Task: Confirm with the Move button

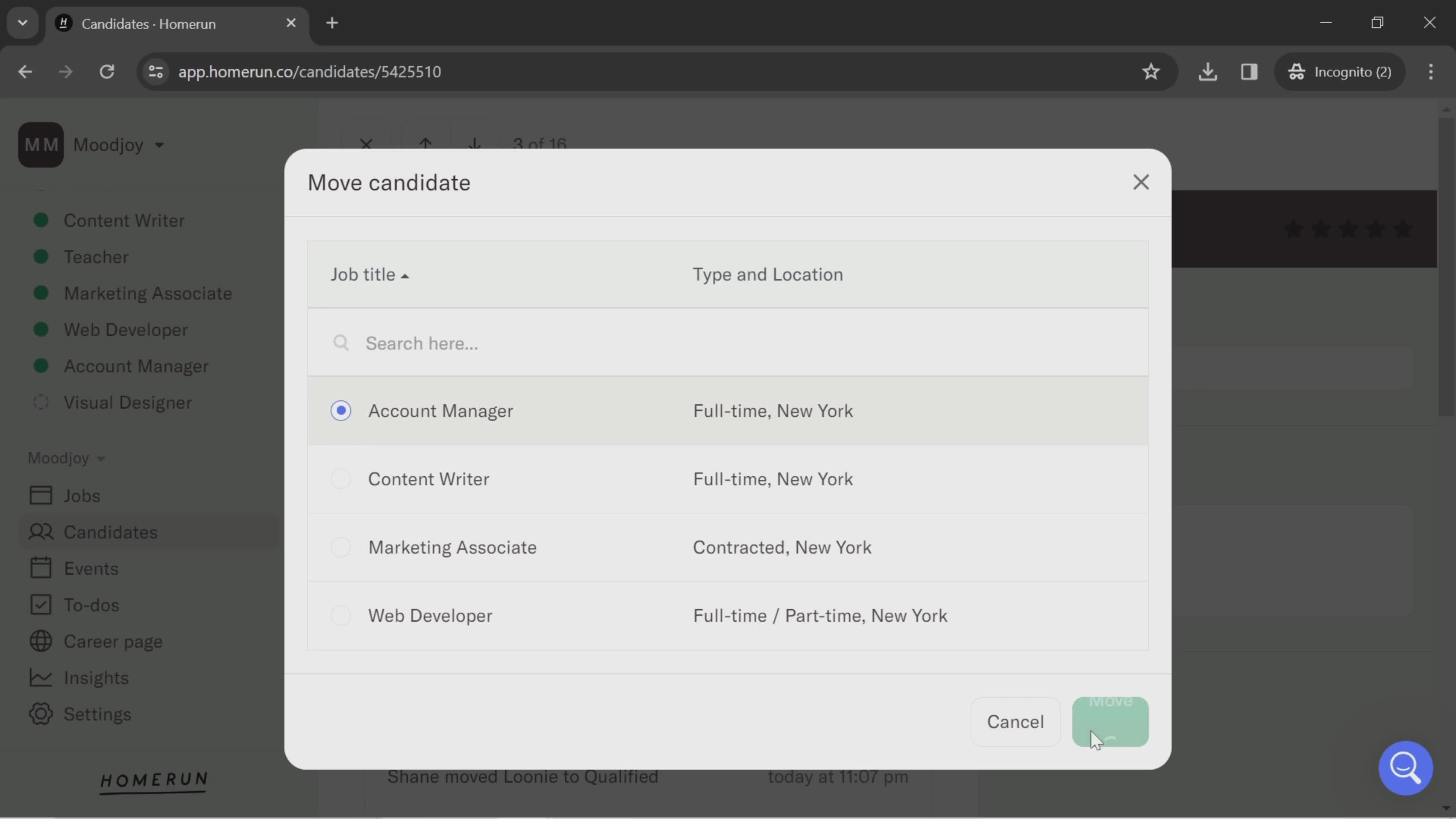Action: [1110, 722]
